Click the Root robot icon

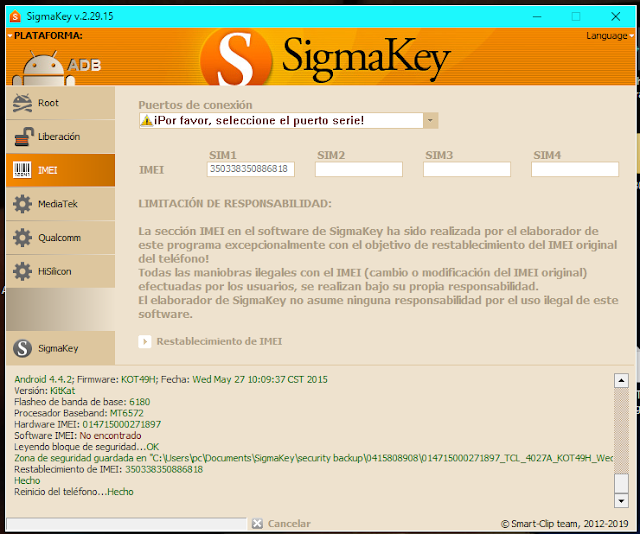point(22,103)
